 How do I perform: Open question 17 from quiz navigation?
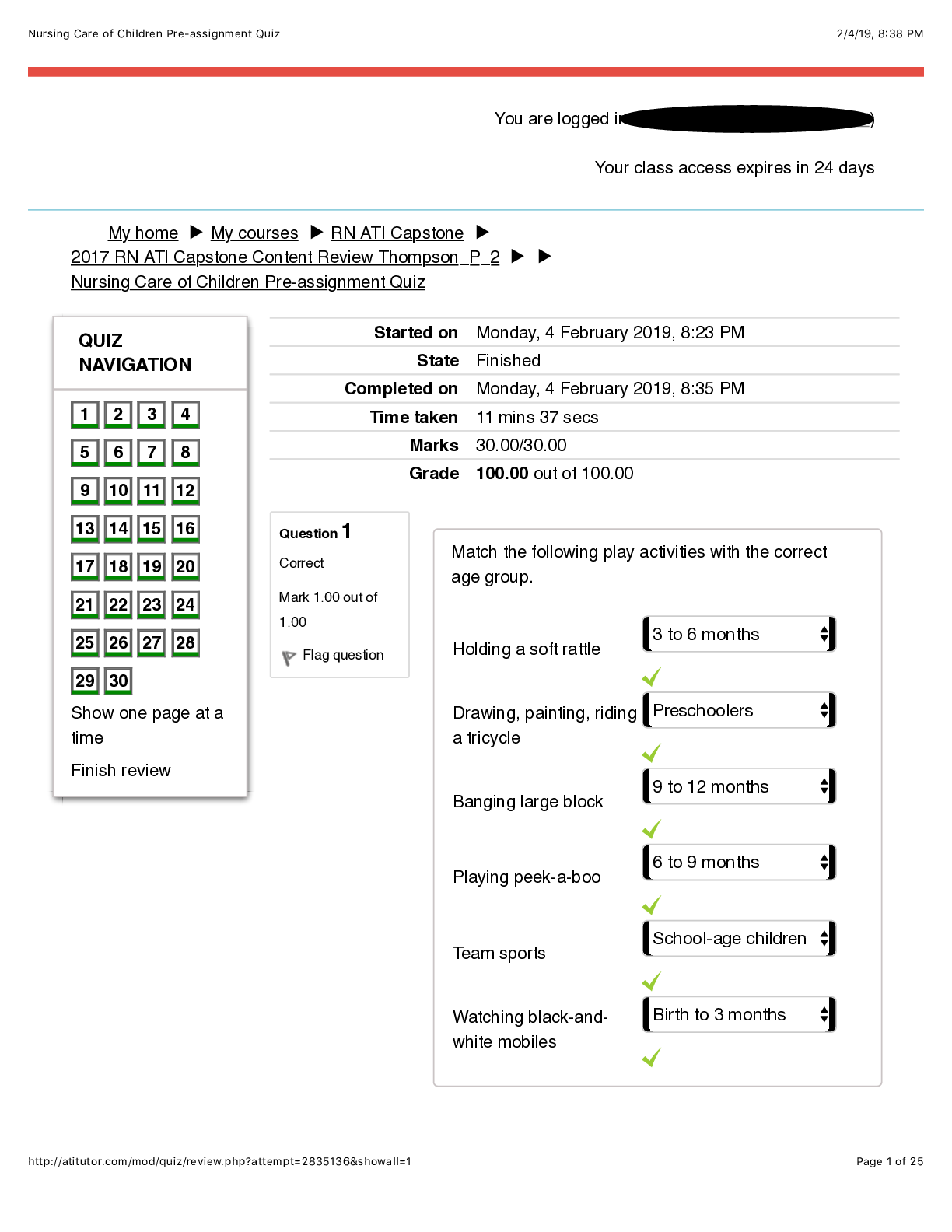click(x=85, y=567)
